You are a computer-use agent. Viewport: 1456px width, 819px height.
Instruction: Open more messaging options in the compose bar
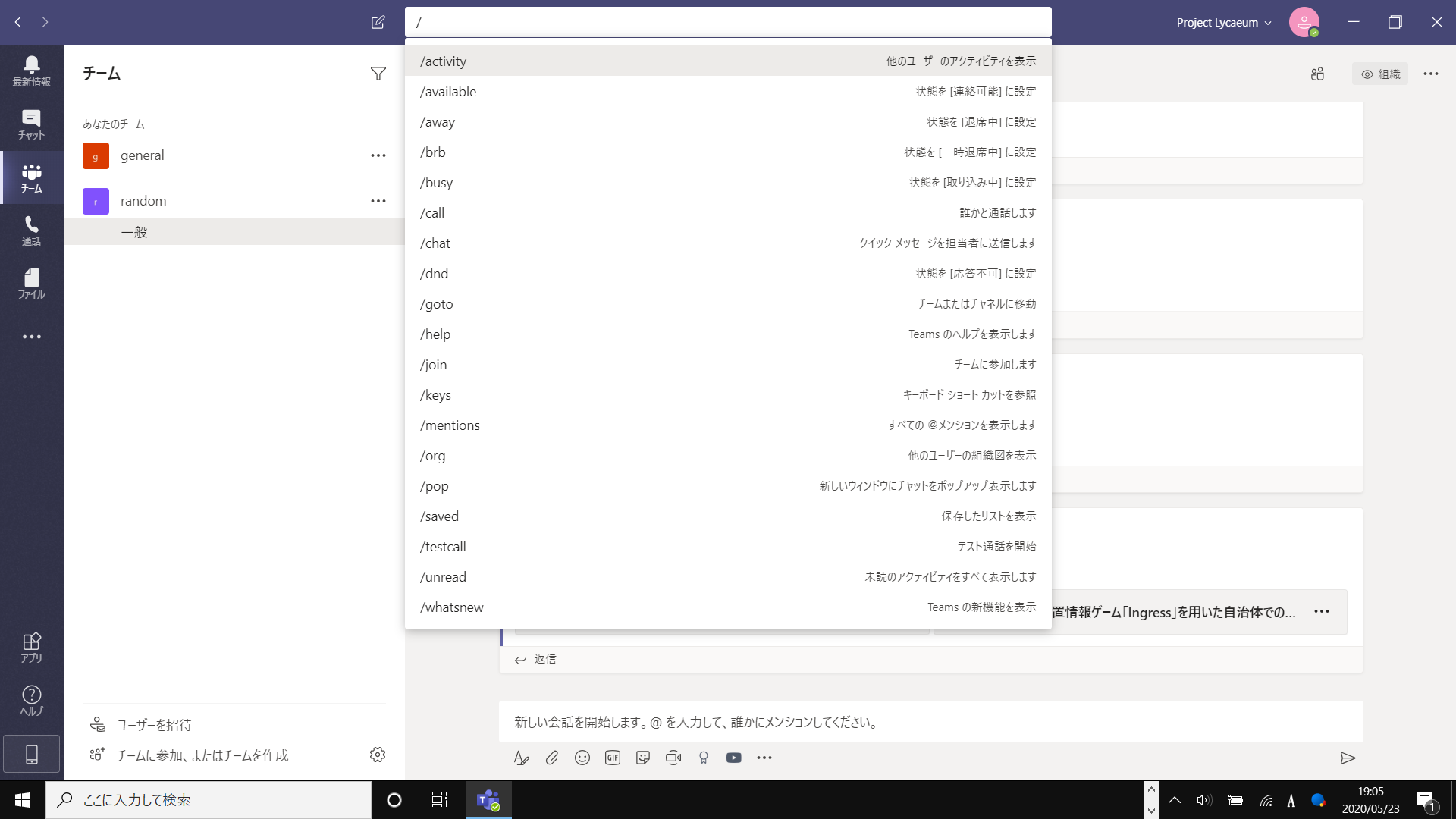pos(764,757)
